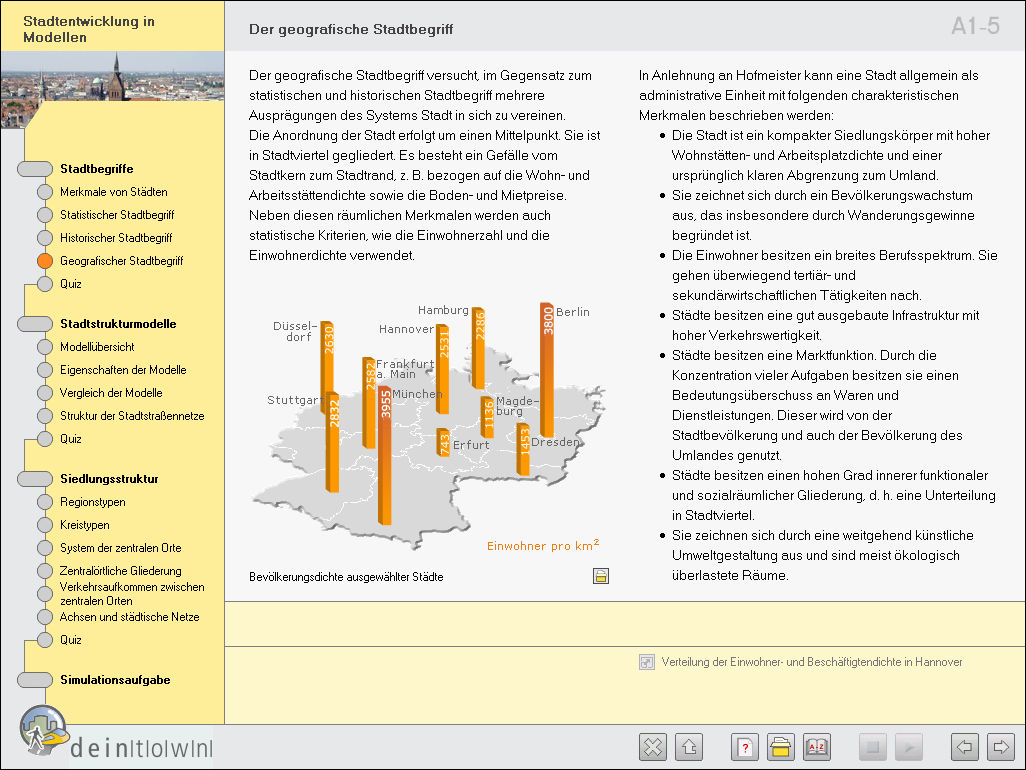Go to the previous page arrow

(x=964, y=747)
